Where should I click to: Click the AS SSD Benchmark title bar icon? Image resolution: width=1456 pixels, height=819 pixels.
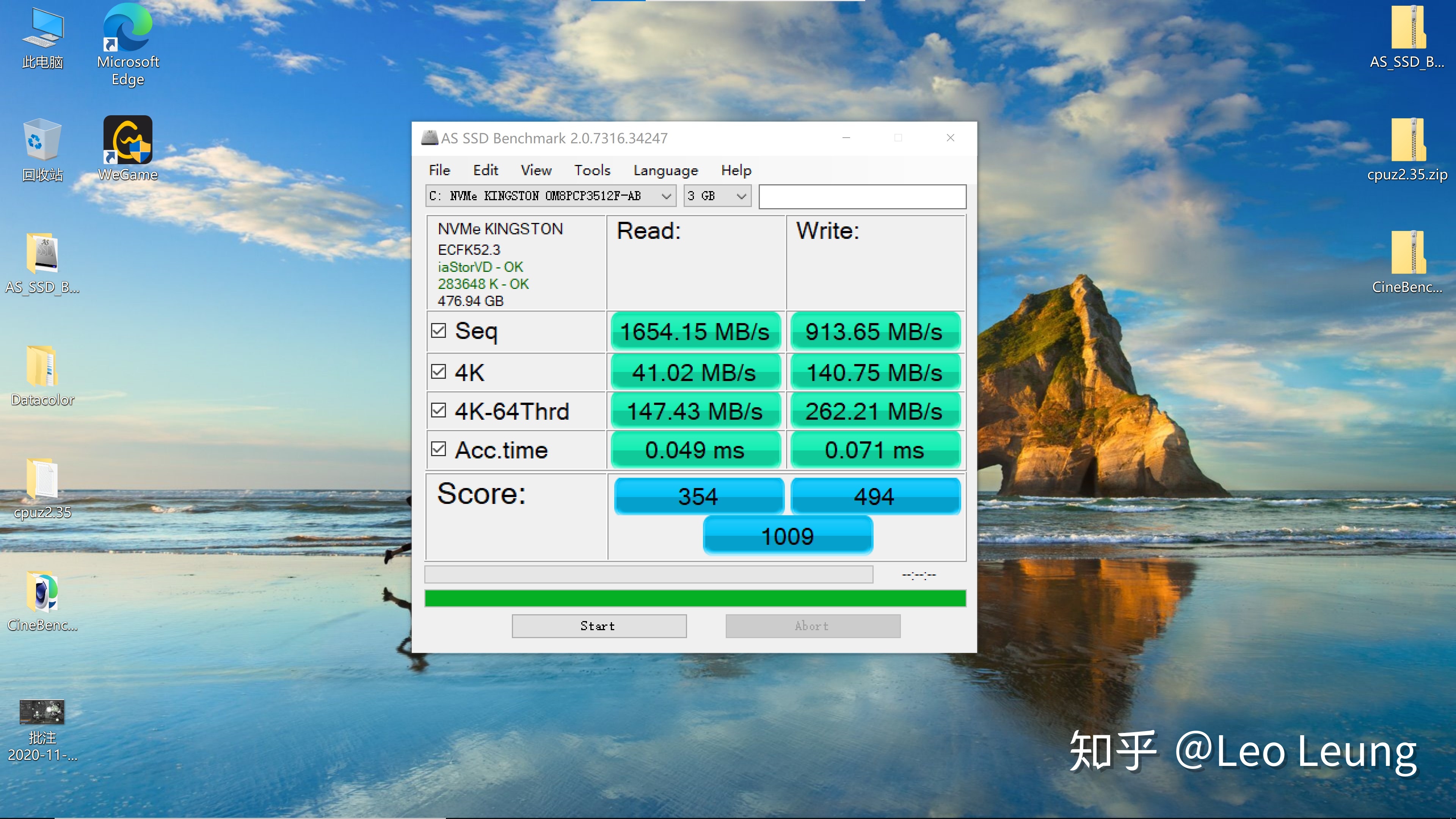[430, 138]
